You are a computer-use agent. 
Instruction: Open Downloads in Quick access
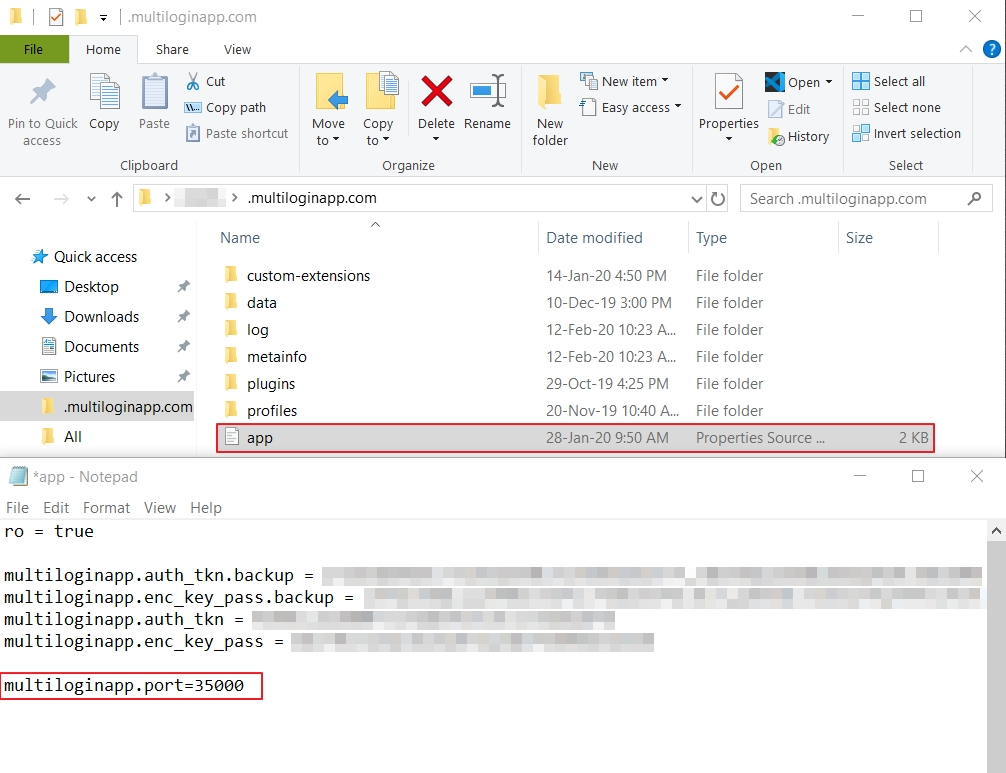(x=101, y=317)
